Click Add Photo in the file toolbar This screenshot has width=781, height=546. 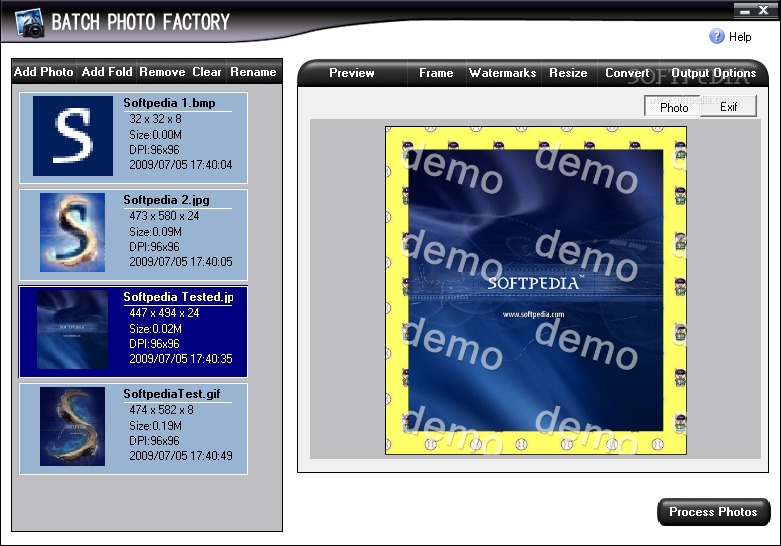[44, 72]
